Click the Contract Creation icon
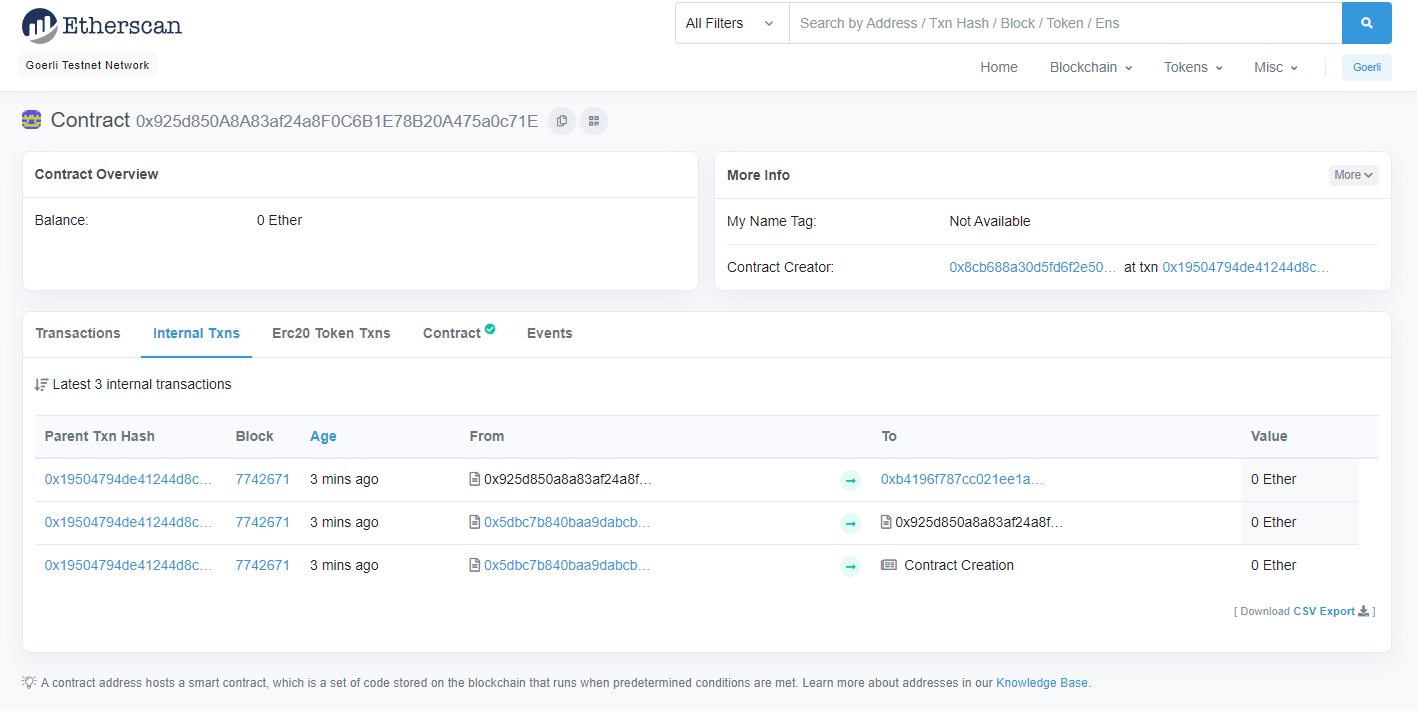The width and height of the screenshot is (1417, 711). tap(889, 565)
